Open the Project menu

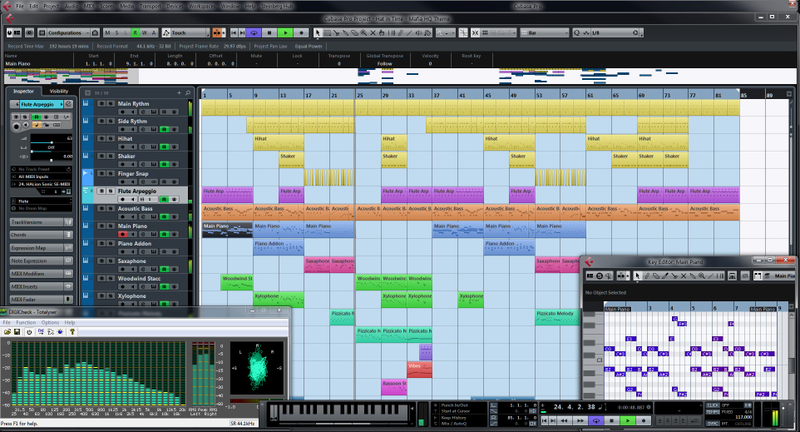[51, 6]
